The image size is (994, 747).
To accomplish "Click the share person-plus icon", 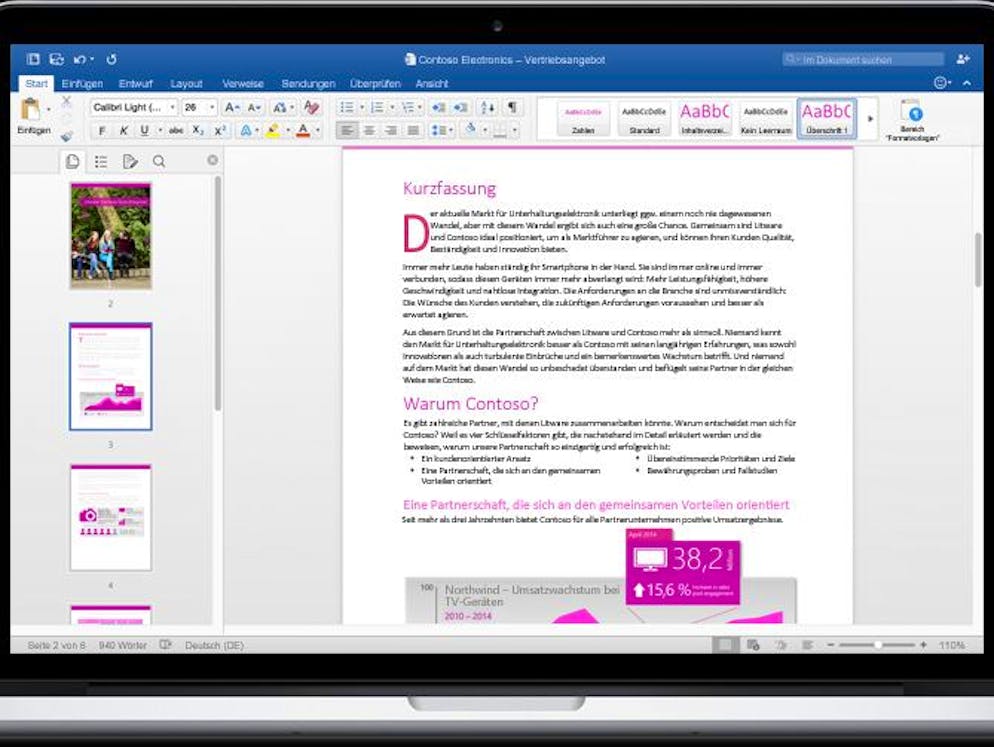I will pyautogui.click(x=963, y=59).
